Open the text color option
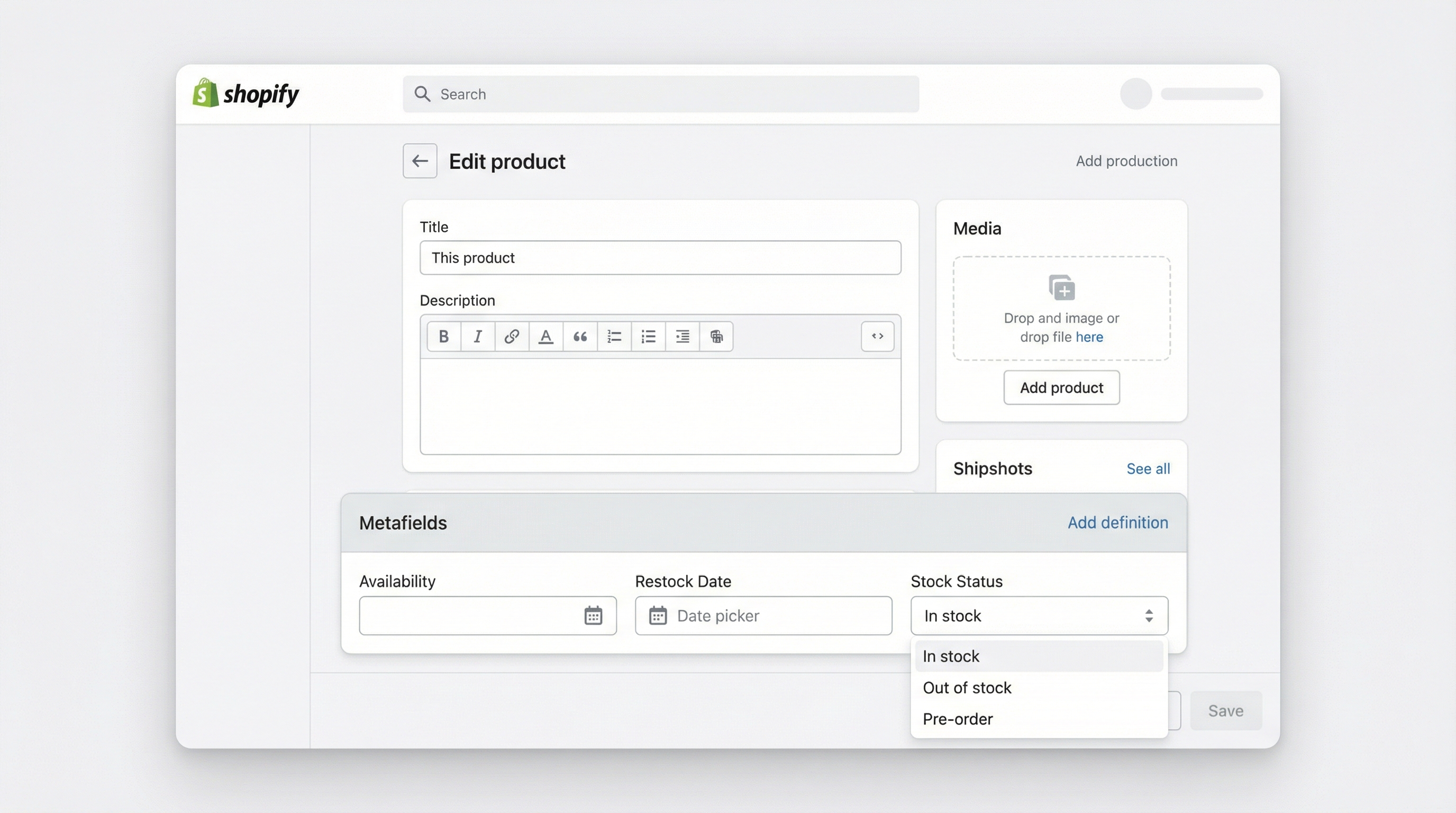Image resolution: width=1456 pixels, height=813 pixels. [545, 337]
